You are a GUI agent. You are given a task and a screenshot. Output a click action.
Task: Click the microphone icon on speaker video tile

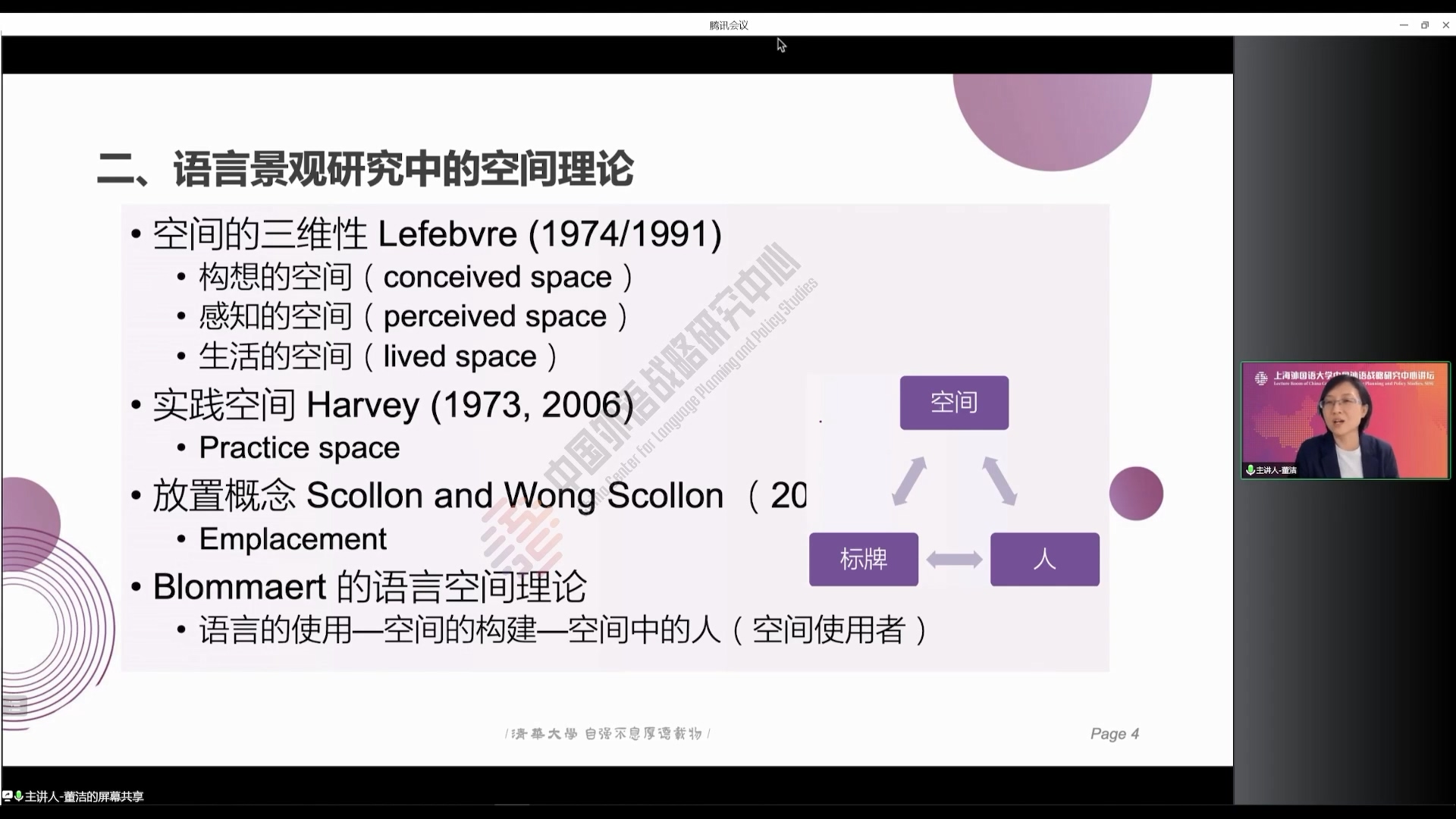tap(1250, 470)
